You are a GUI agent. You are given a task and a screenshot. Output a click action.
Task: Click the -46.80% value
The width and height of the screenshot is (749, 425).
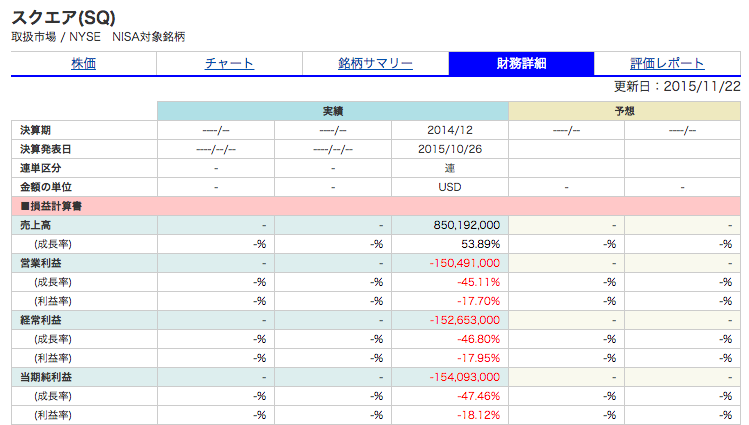click(479, 340)
